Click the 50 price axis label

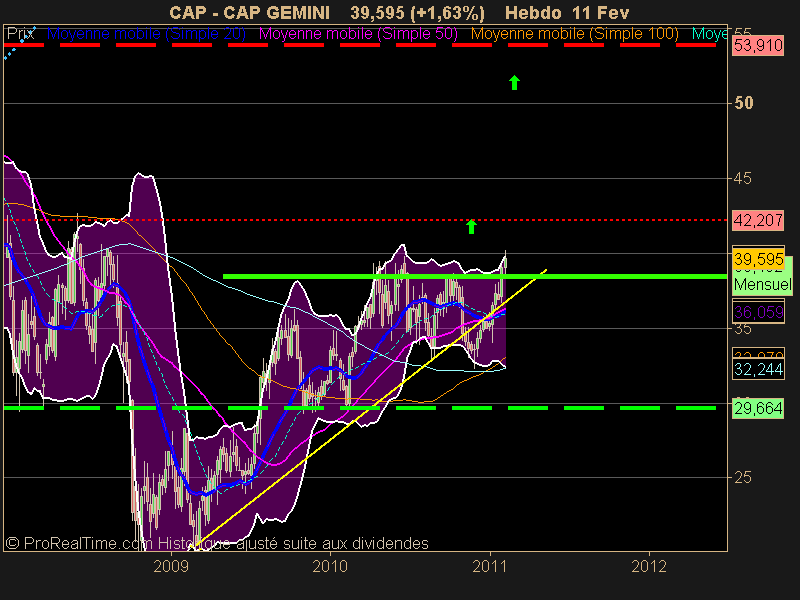[x=743, y=103]
